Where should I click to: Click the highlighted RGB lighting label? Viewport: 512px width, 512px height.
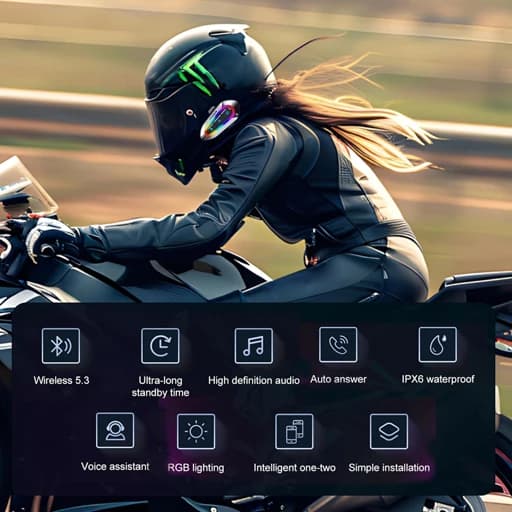(196, 468)
